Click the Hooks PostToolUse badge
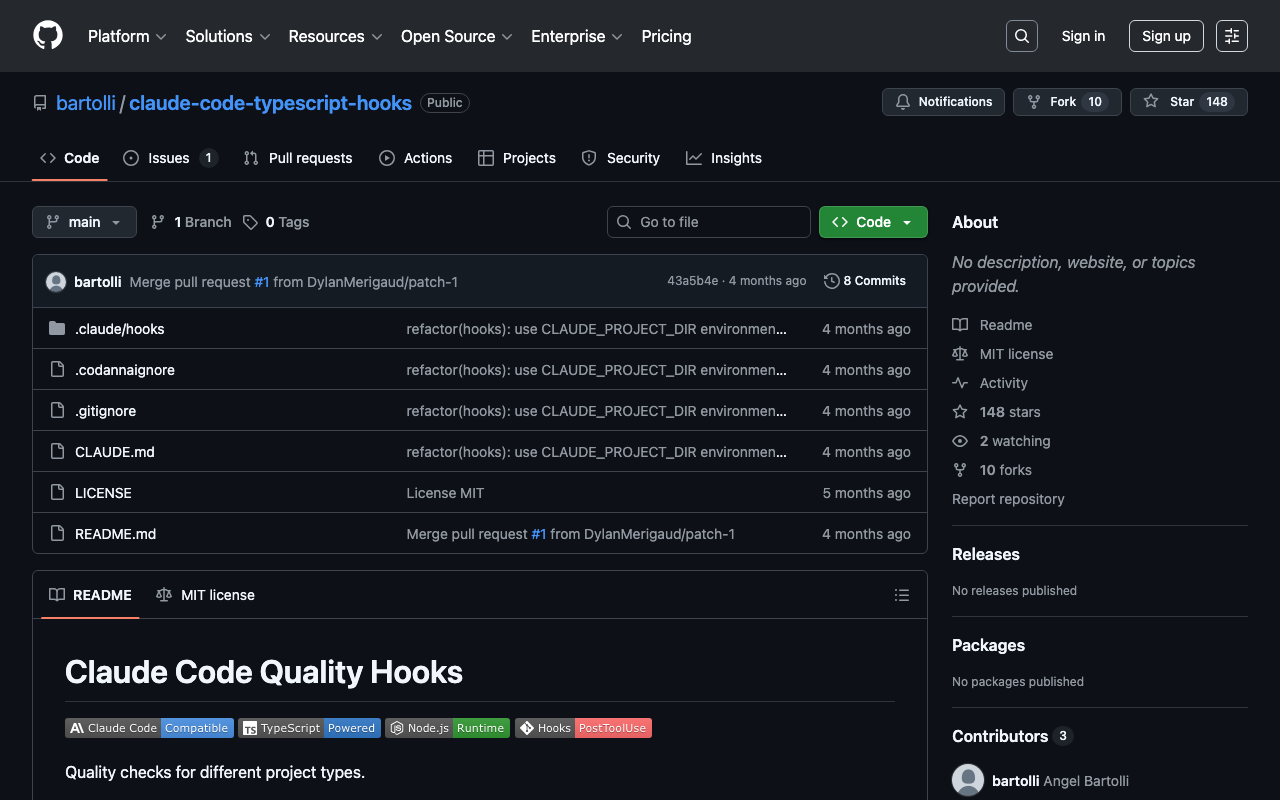Screen dimensions: 1280x800 tap(583, 728)
